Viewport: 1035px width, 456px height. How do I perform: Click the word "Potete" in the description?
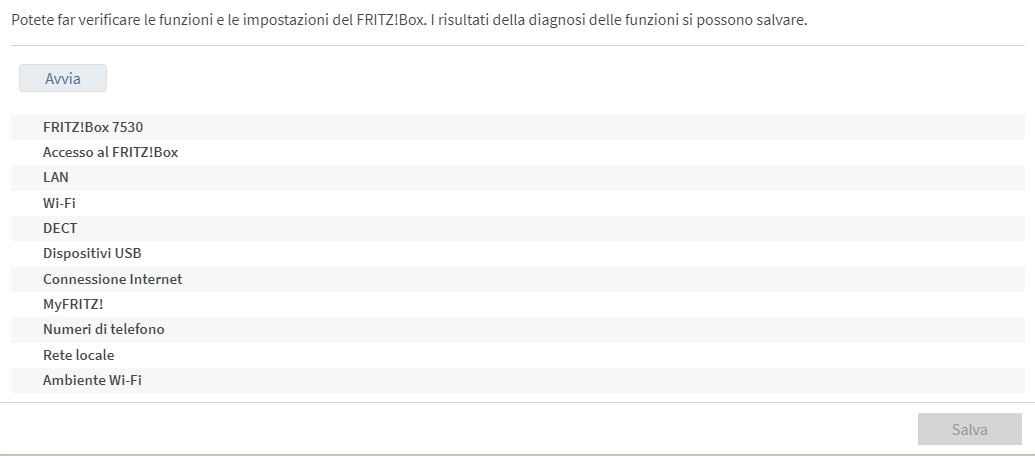pyautogui.click(x=32, y=20)
